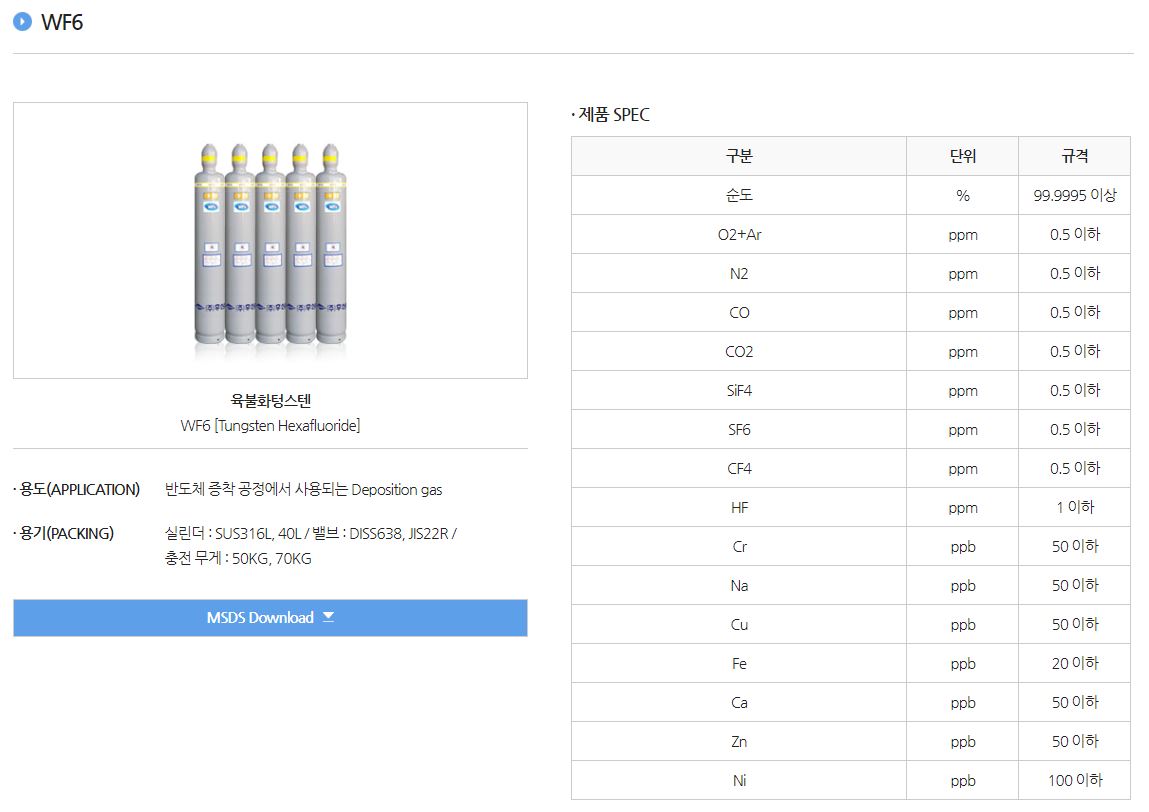
Task: Click the Fe row label
Action: click(x=739, y=663)
